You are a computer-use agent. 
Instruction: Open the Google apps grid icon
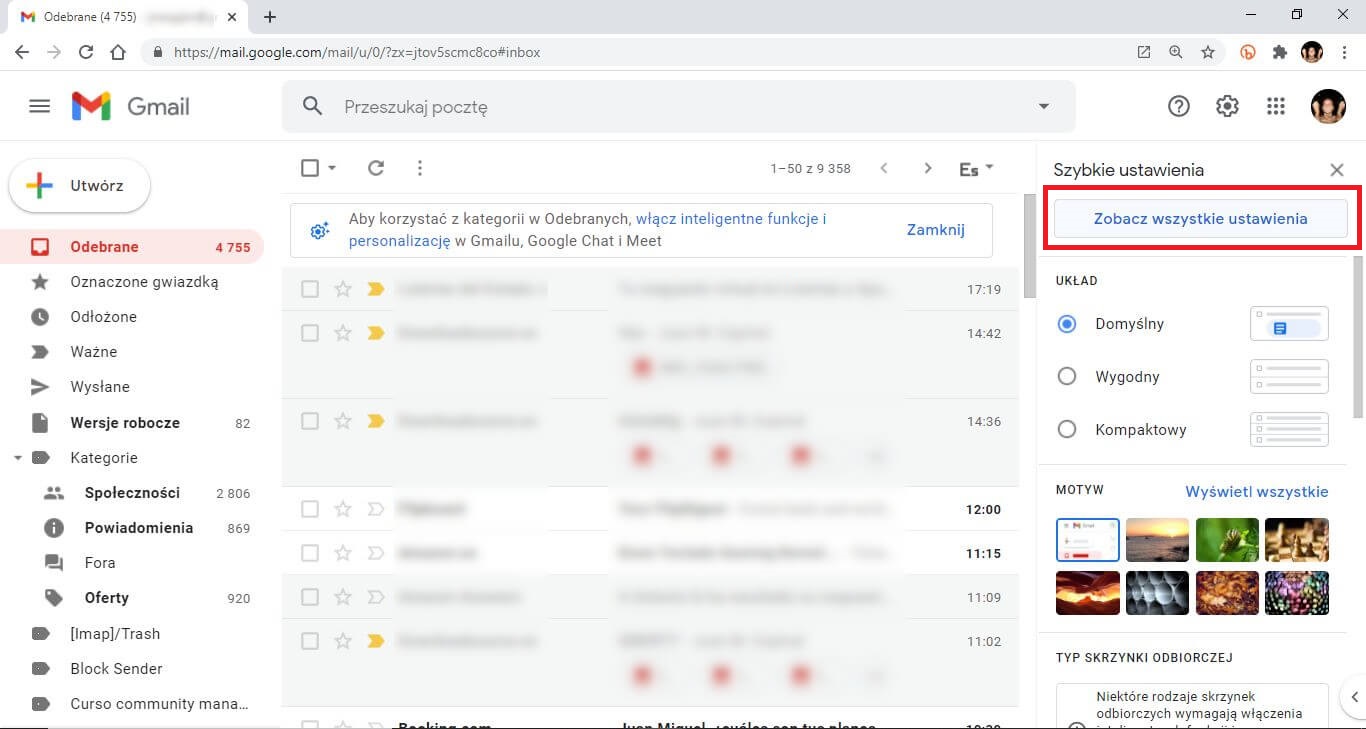point(1275,106)
